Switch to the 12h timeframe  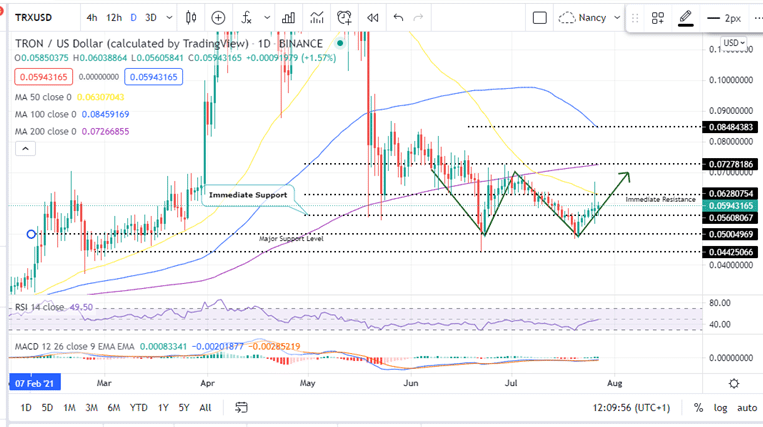click(x=114, y=18)
